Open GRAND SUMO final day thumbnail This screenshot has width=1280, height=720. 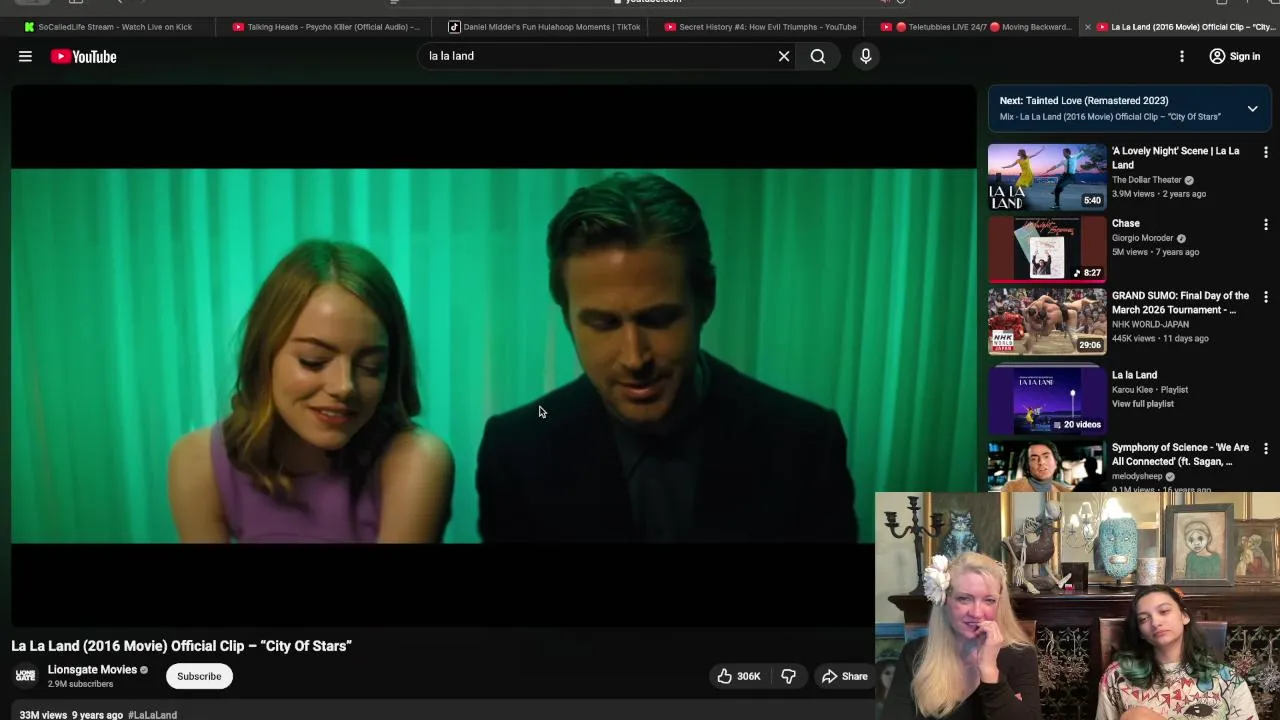(x=1047, y=321)
